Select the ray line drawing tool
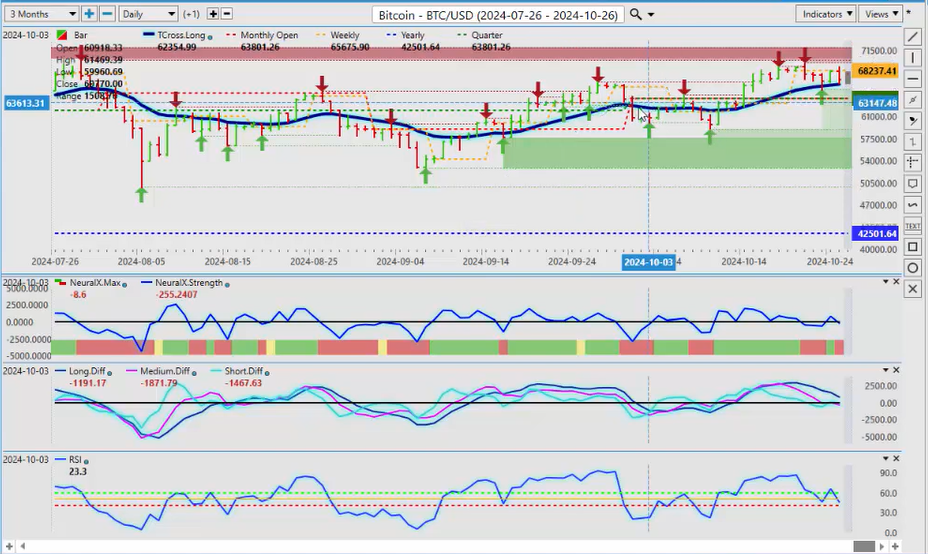This screenshot has width=928, height=554. point(913,99)
